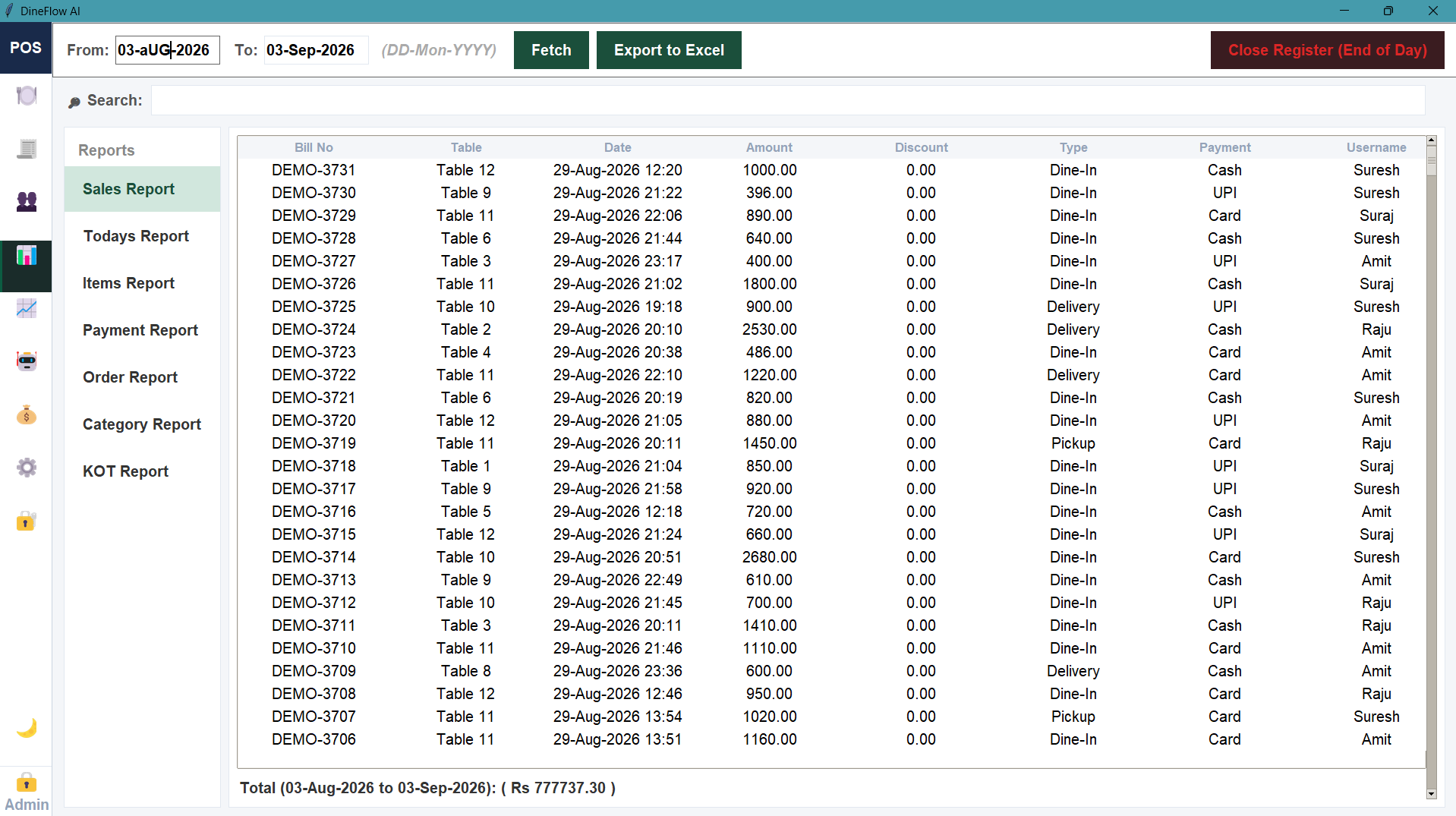This screenshot has height=816, width=1456.
Task: Click into the Search text field
Action: point(787,100)
